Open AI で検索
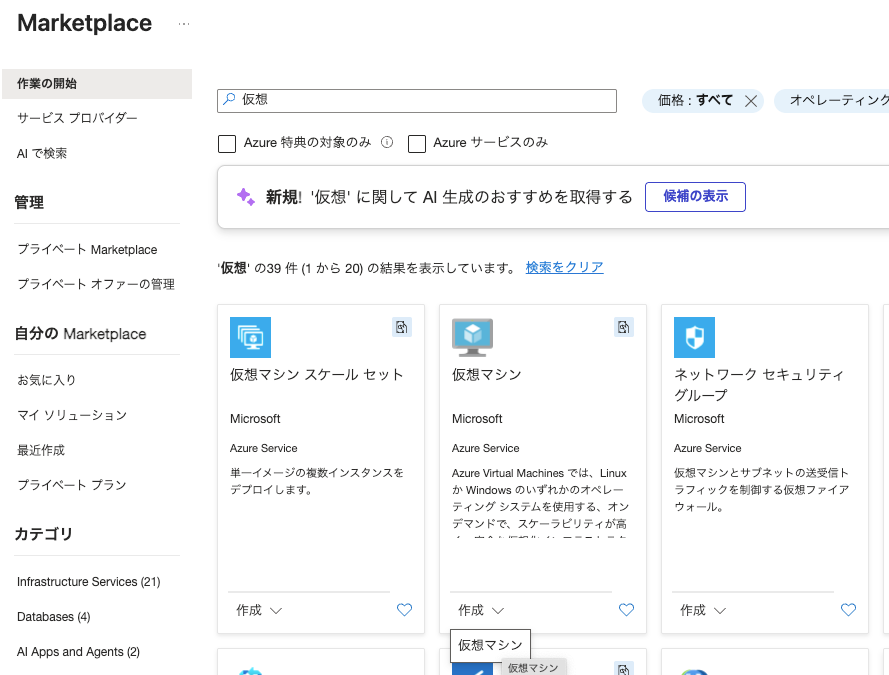The width and height of the screenshot is (889, 675). click(x=42, y=153)
